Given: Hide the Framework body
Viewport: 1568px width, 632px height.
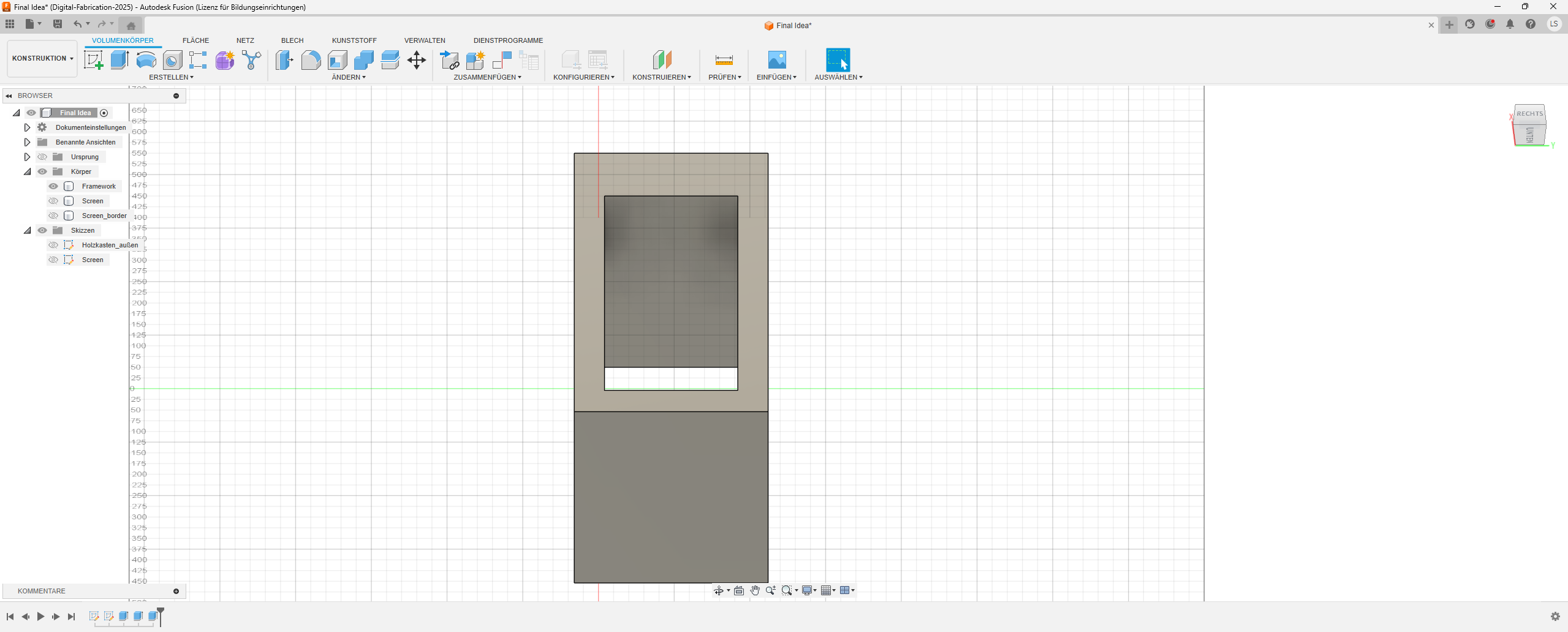Looking at the screenshot, I should click(x=53, y=186).
